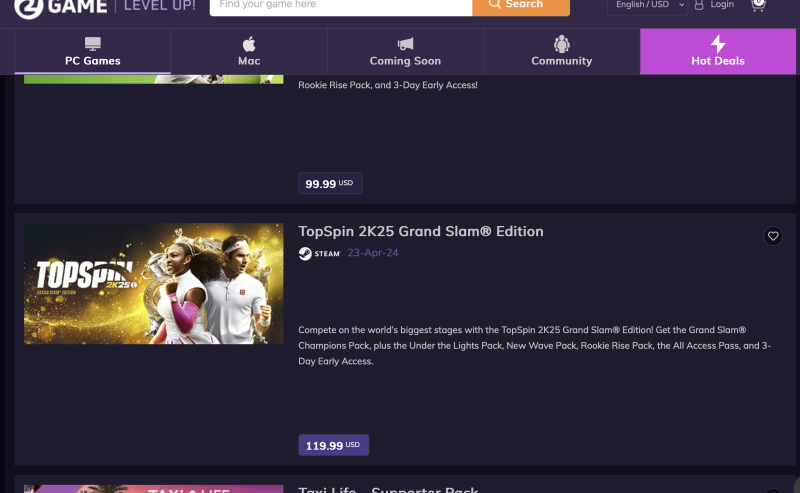The width and height of the screenshot is (800, 493).
Task: Click the Community people icon
Action: (562, 44)
